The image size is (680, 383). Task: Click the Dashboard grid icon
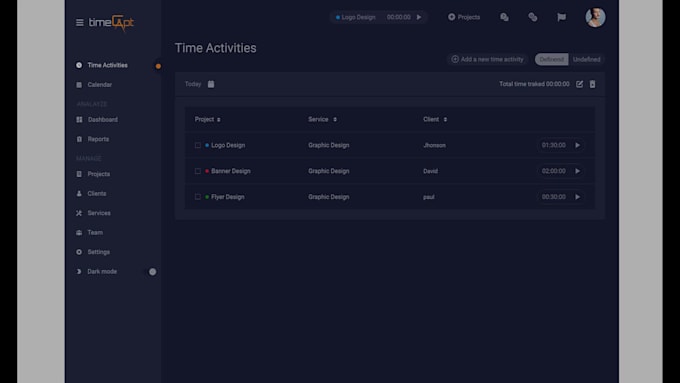coord(79,119)
